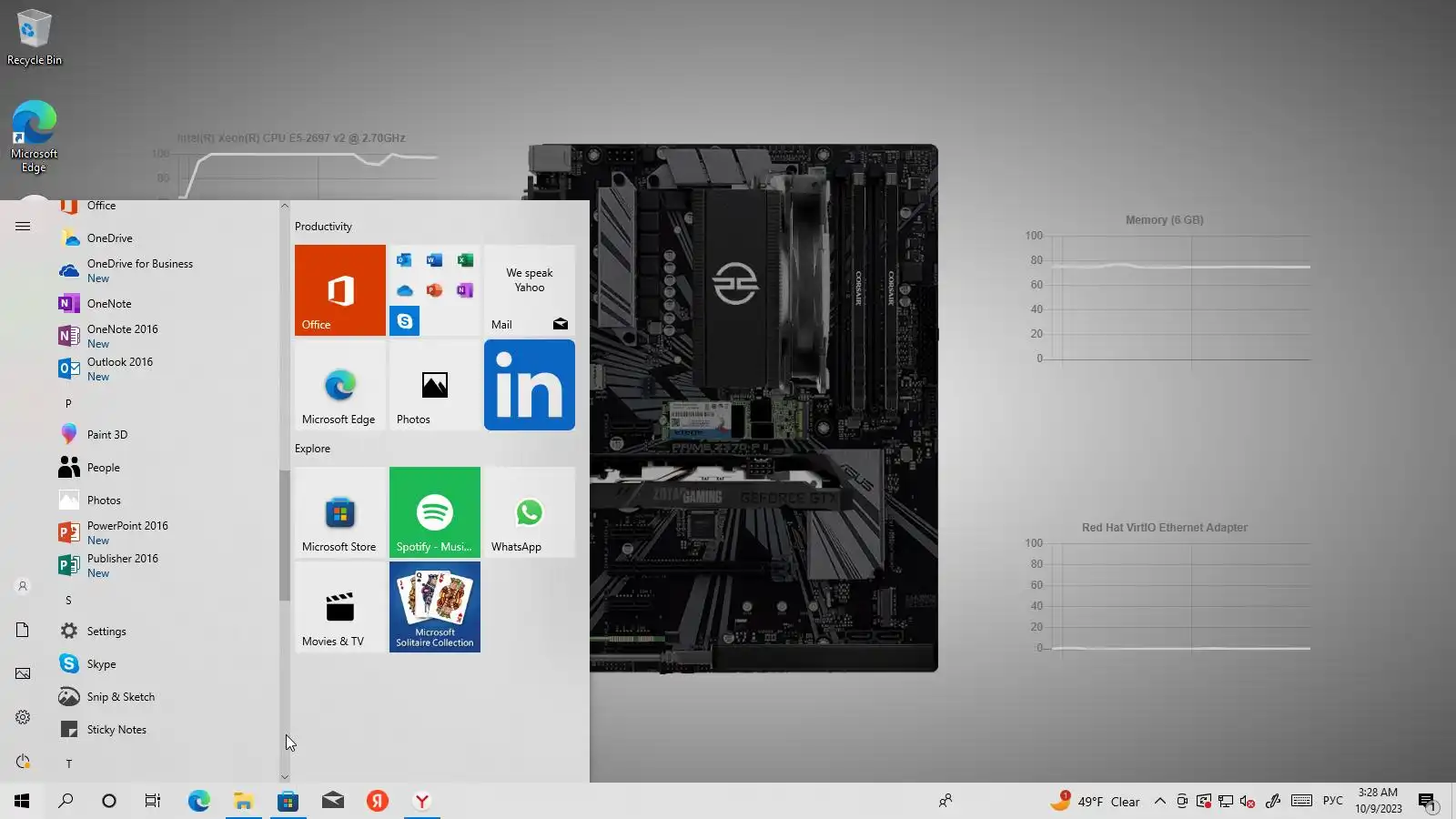
Task: Open Pictures from the Start left rail
Action: click(23, 673)
